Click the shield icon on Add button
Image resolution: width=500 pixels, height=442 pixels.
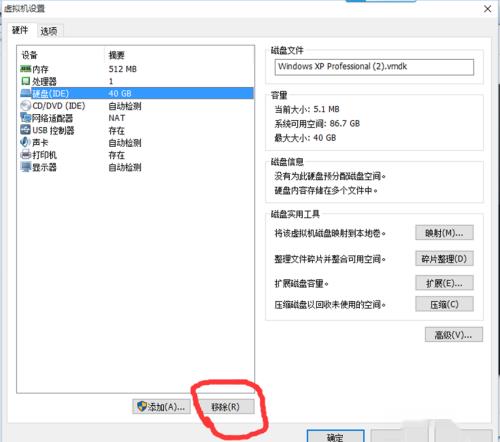tap(142, 406)
